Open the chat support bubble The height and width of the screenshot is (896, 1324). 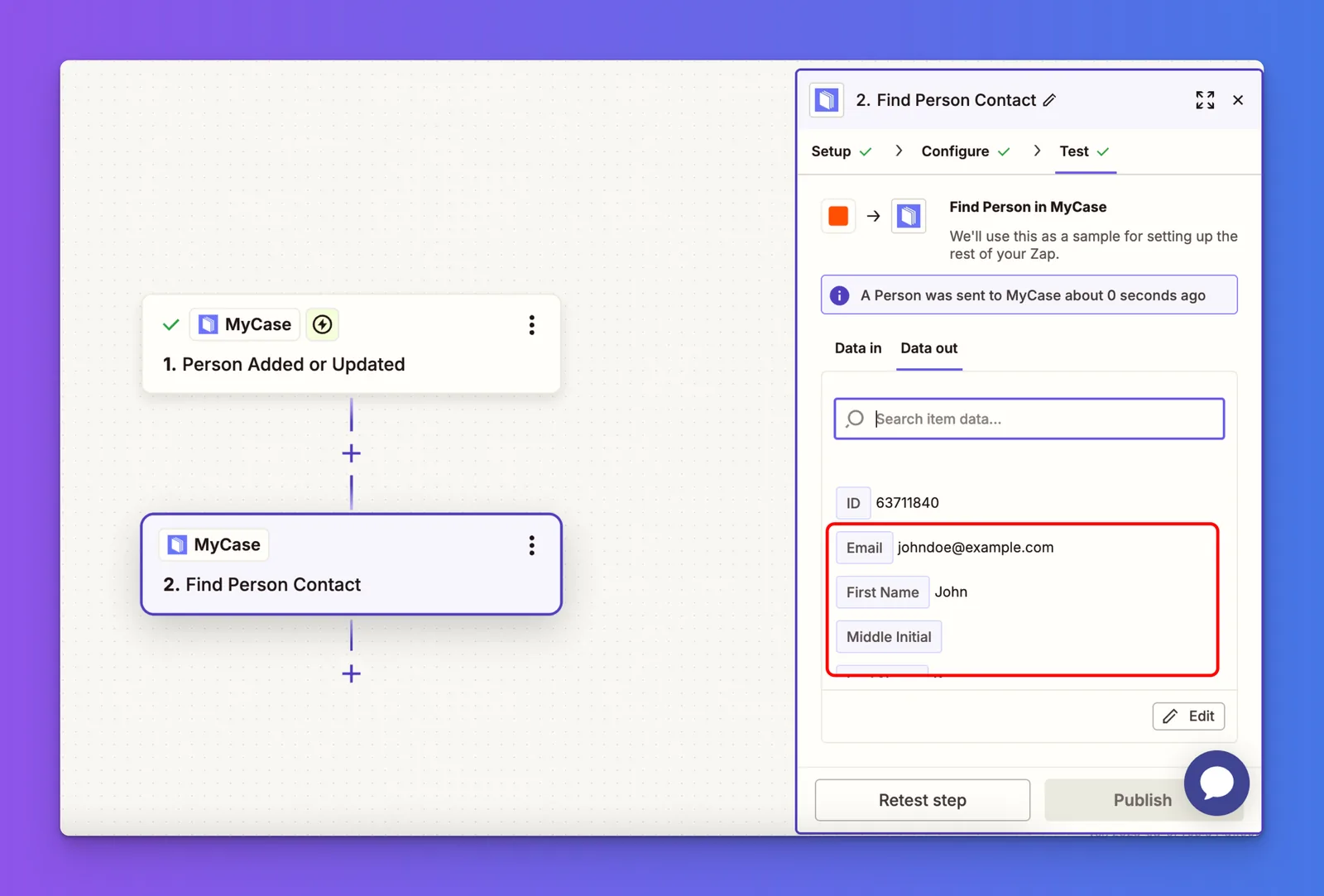tap(1216, 783)
